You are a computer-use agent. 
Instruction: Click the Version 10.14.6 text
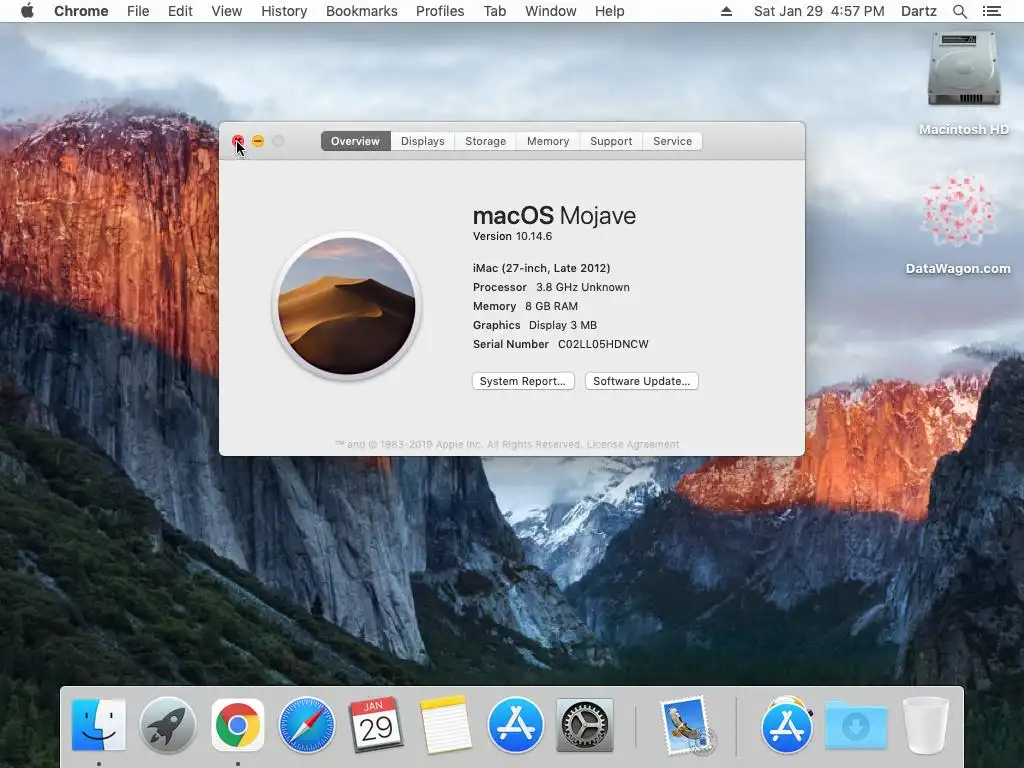coord(512,236)
